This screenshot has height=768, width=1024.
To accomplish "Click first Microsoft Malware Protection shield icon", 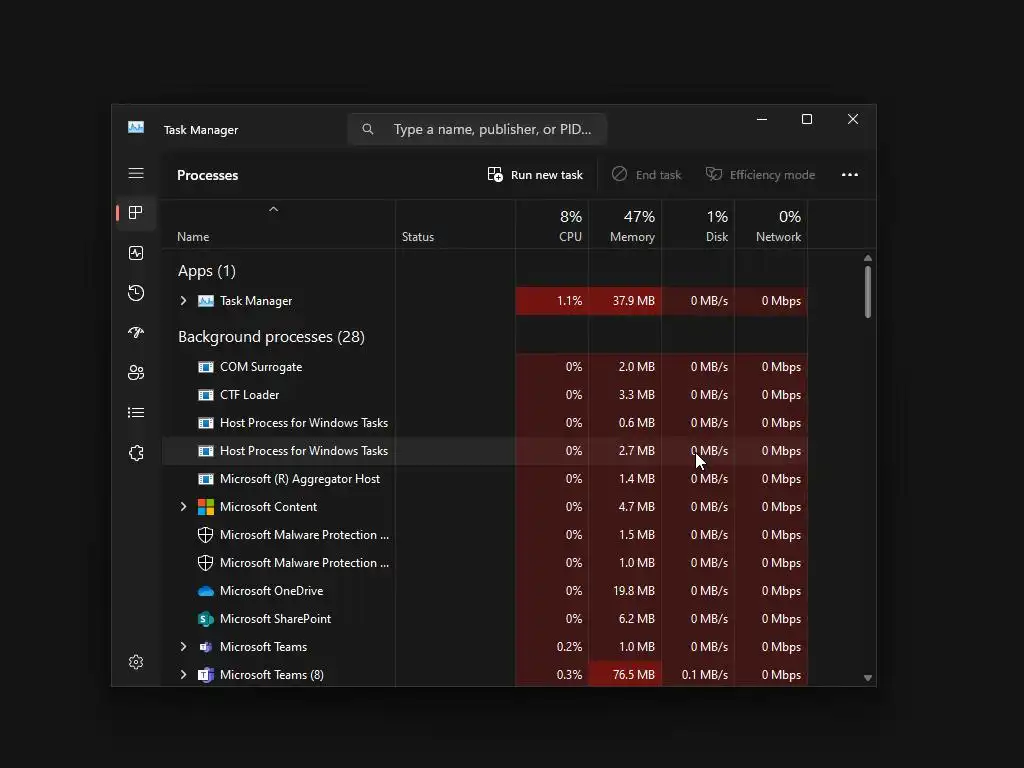I will pyautogui.click(x=206, y=535).
